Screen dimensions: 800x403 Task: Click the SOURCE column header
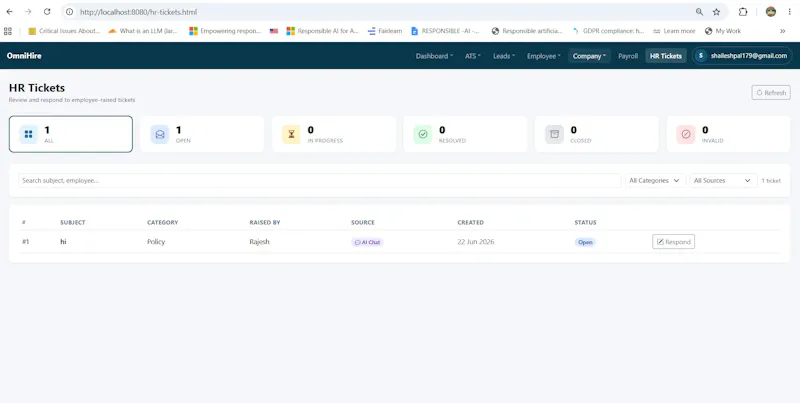coord(363,222)
